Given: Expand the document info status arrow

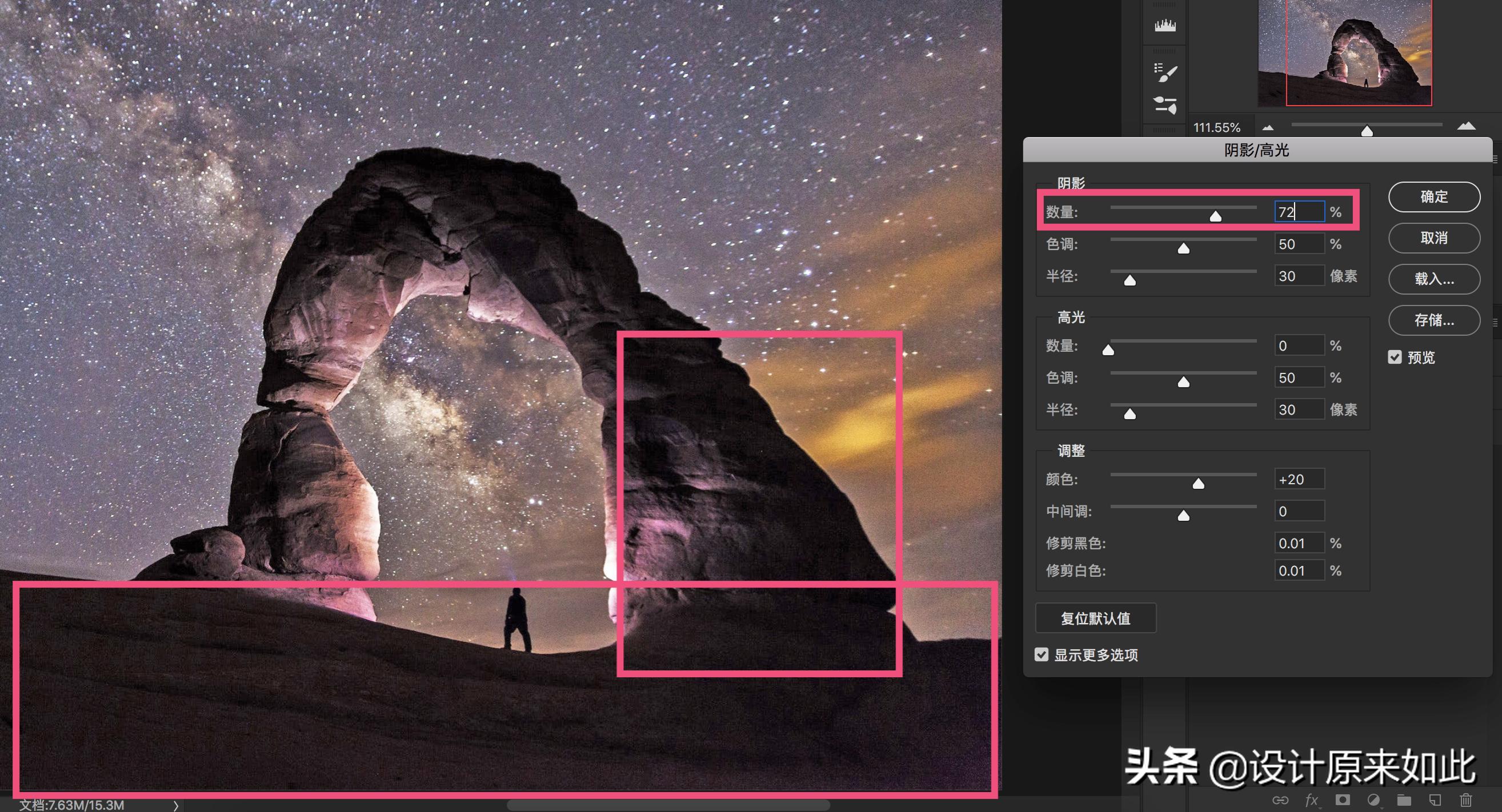Looking at the screenshot, I should (175, 805).
